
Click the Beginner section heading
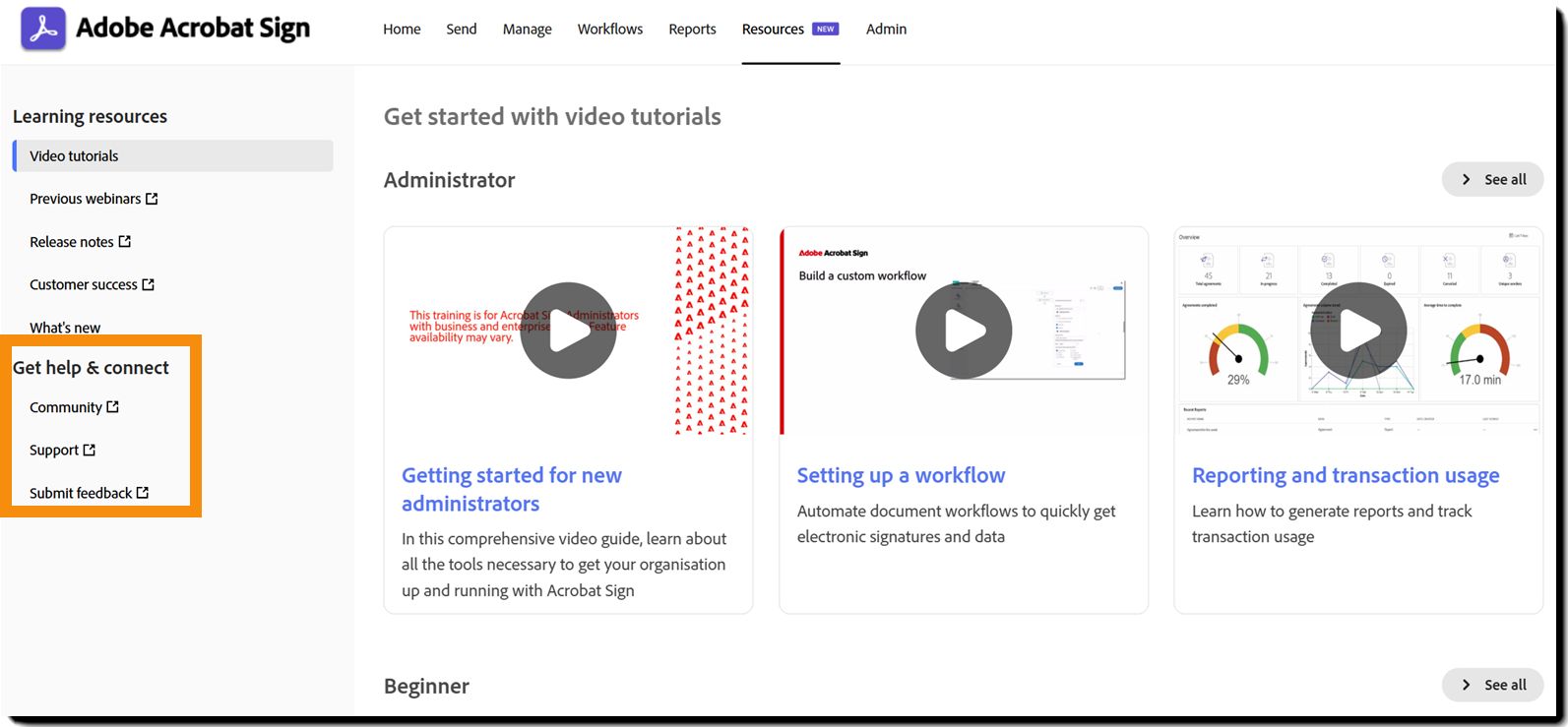tap(426, 687)
